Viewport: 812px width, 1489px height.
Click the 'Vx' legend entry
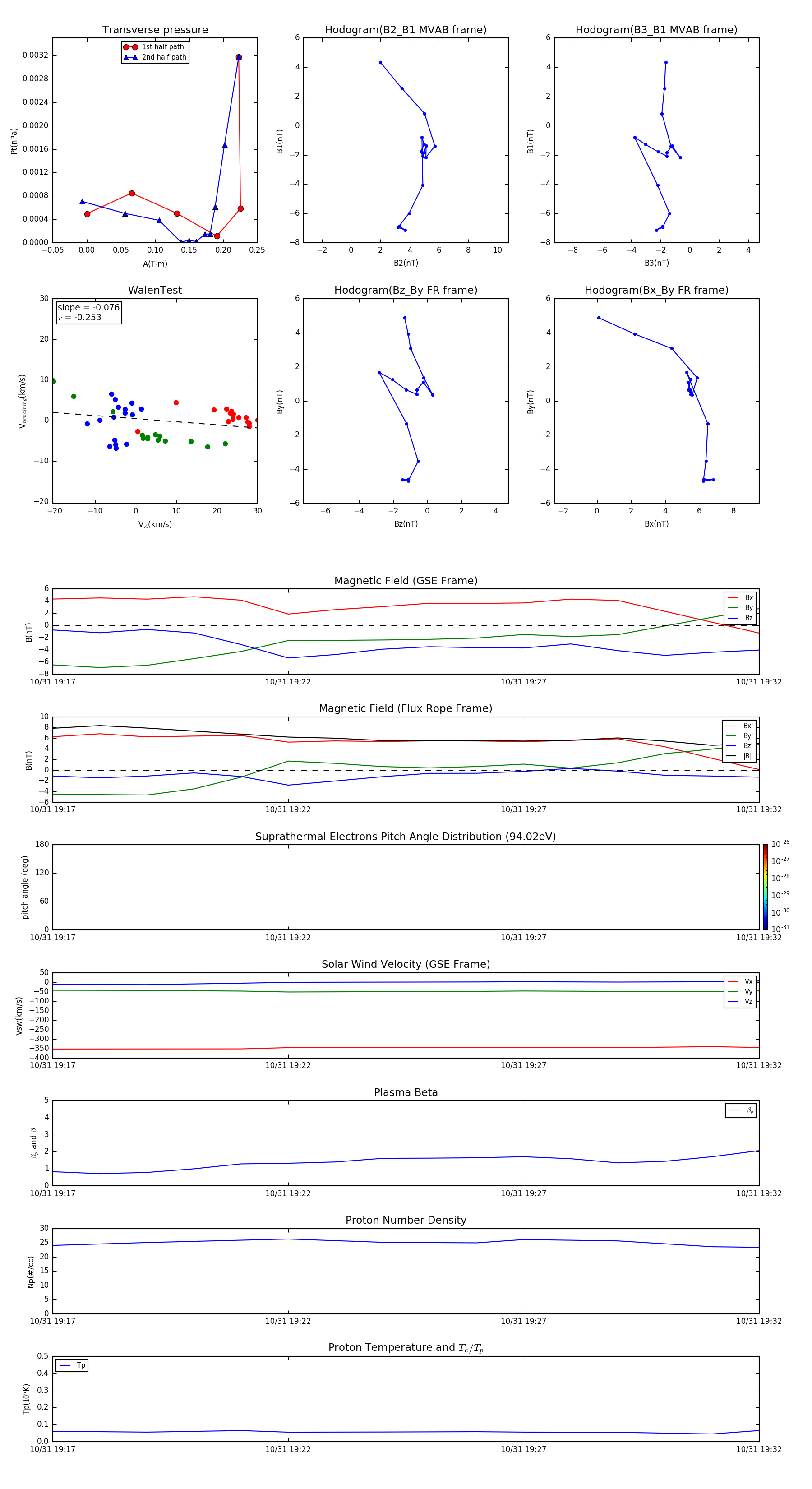(x=740, y=982)
